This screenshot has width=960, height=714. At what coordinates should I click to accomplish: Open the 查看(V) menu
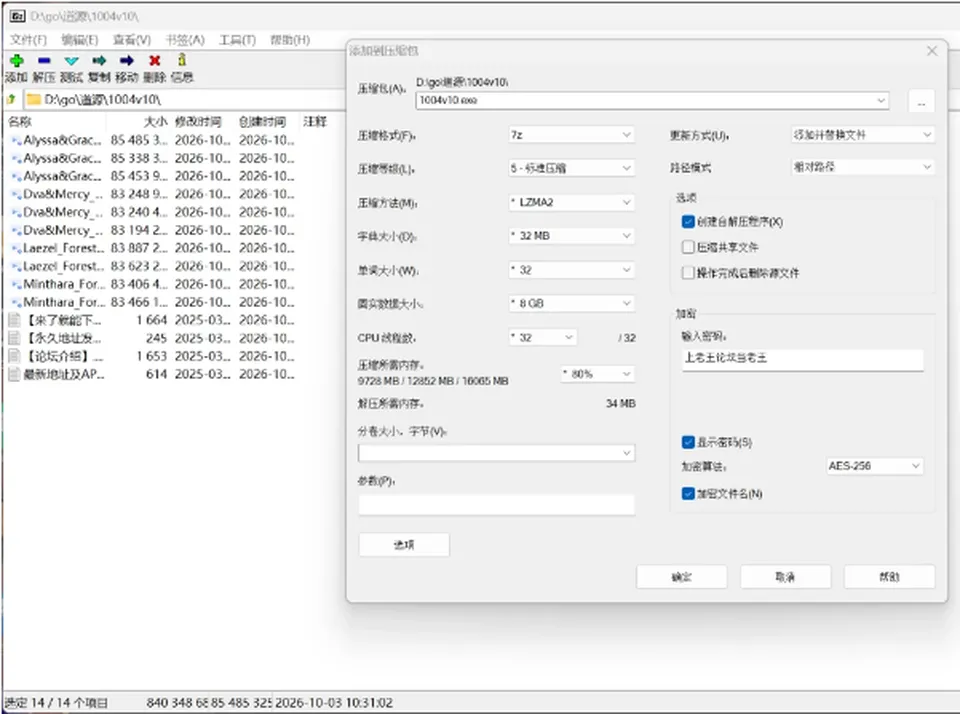132,40
